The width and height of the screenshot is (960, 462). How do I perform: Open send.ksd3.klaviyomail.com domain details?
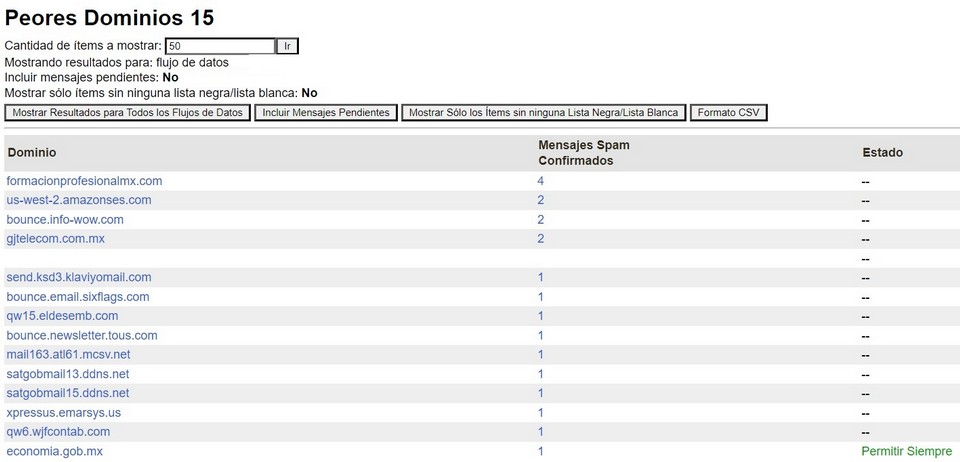pyautogui.click(x=79, y=277)
